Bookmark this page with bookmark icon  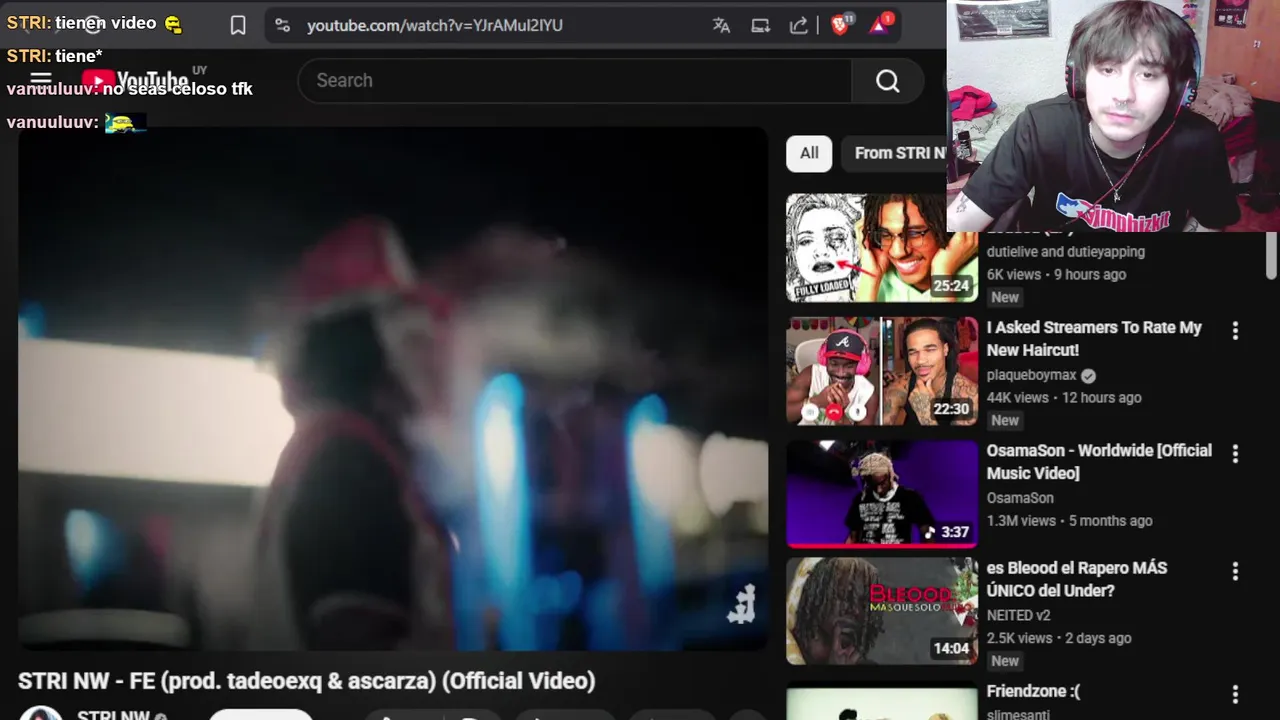pos(238,25)
